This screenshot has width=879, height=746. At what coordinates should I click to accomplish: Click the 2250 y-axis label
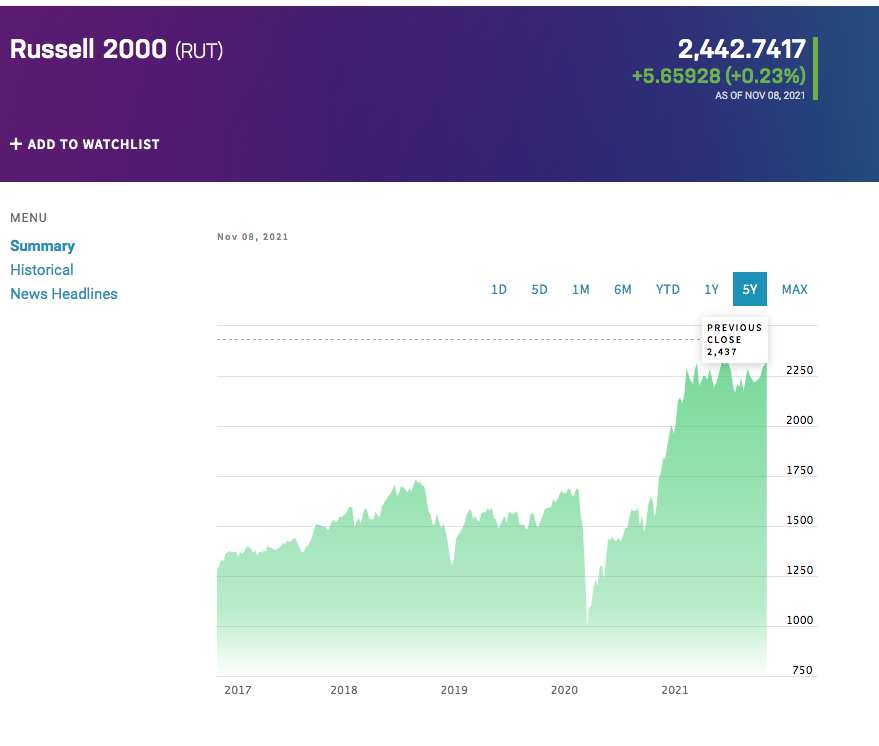pyautogui.click(x=799, y=370)
